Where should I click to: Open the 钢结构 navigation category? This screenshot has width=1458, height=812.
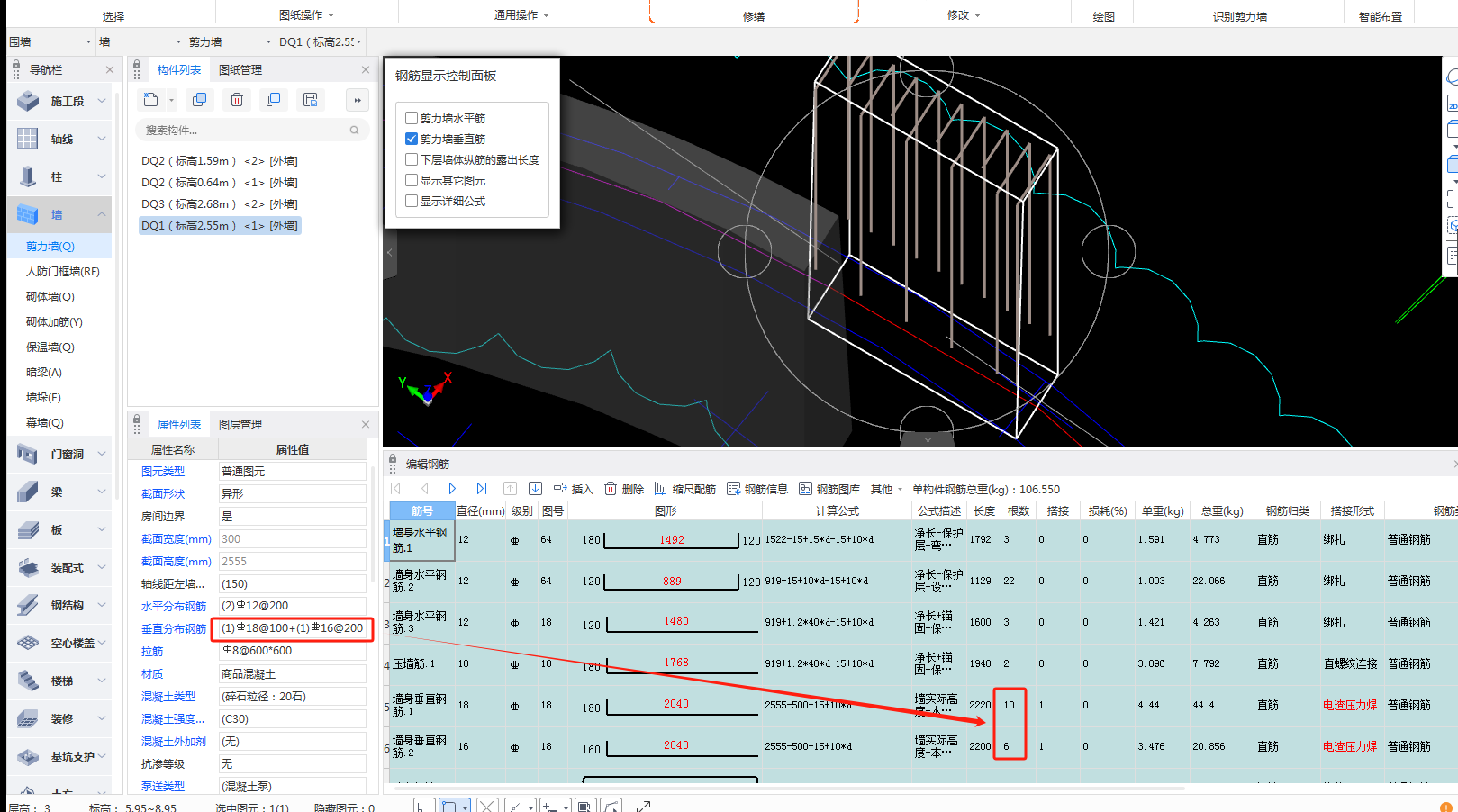(x=59, y=605)
